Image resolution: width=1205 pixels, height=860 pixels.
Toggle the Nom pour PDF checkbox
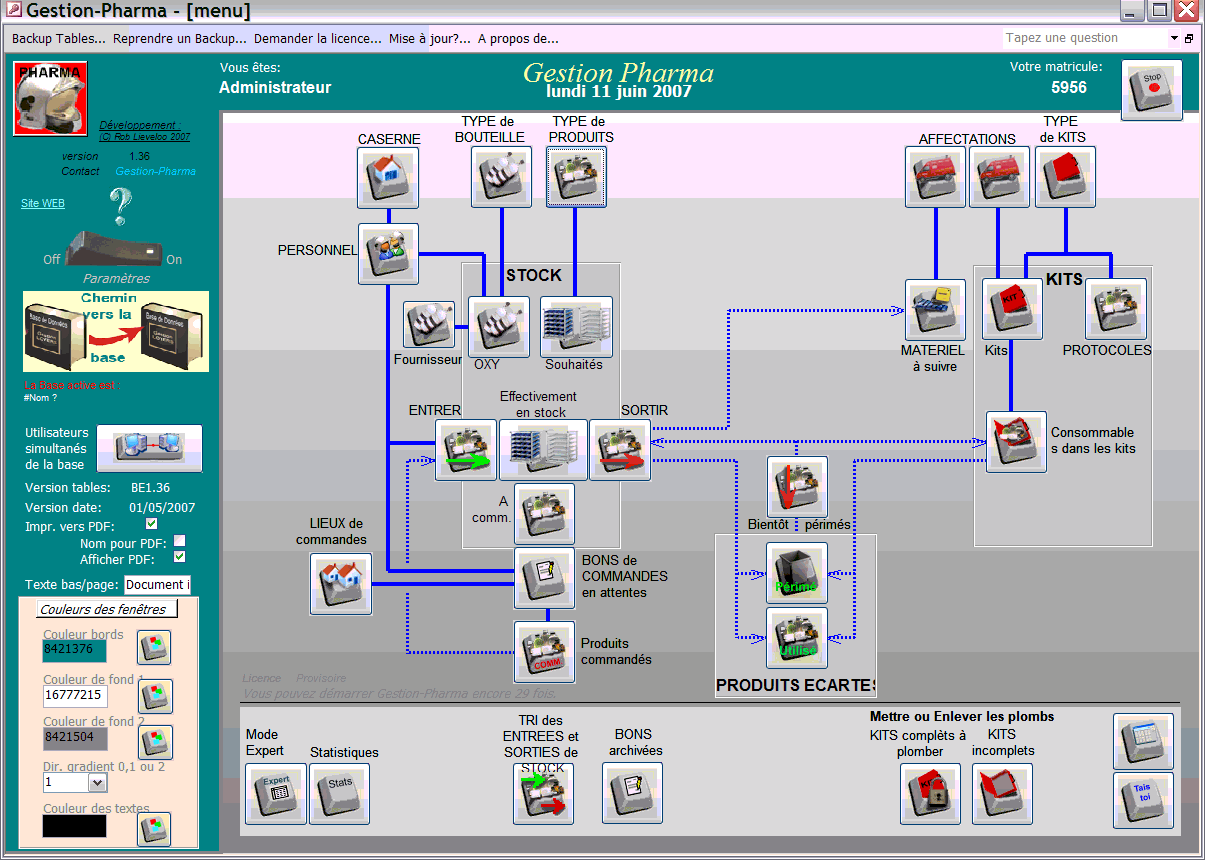coord(180,541)
